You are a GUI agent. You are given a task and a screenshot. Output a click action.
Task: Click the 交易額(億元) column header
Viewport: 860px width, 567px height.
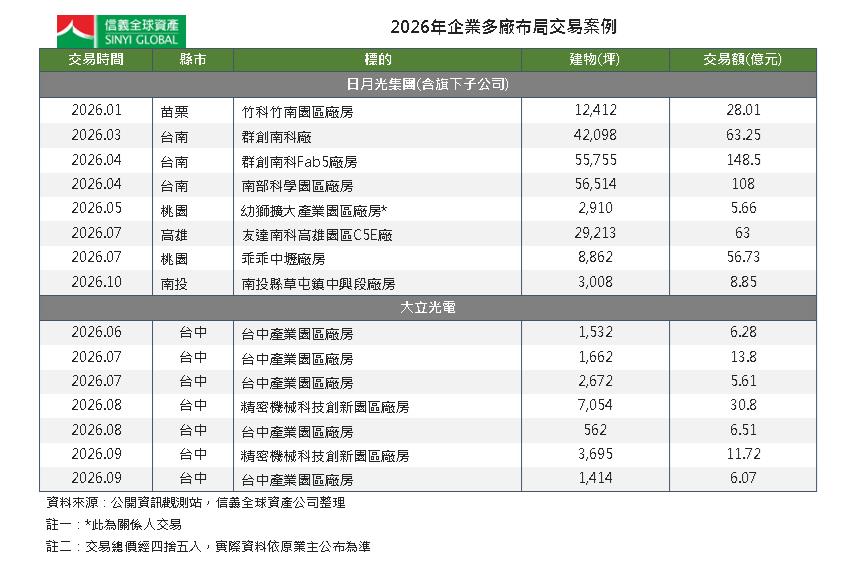[743, 60]
